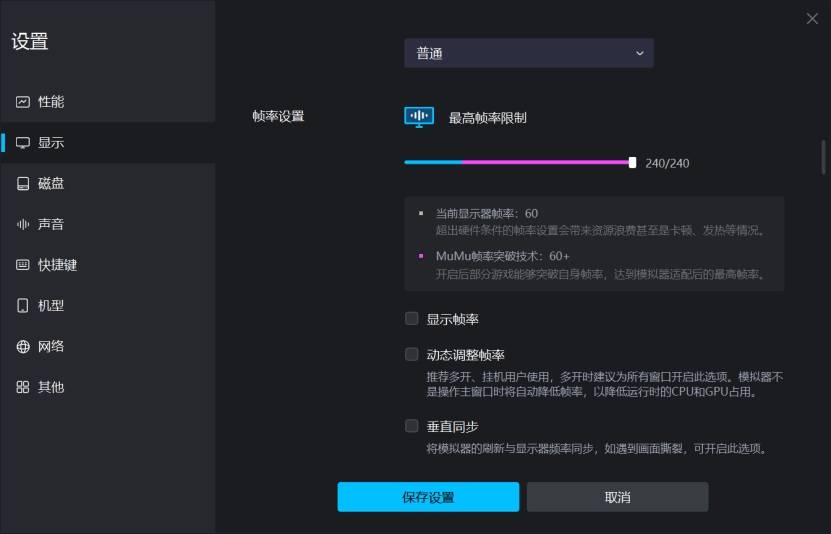Select the 显示 settings tab
The width and height of the screenshot is (831, 534).
(x=108, y=143)
